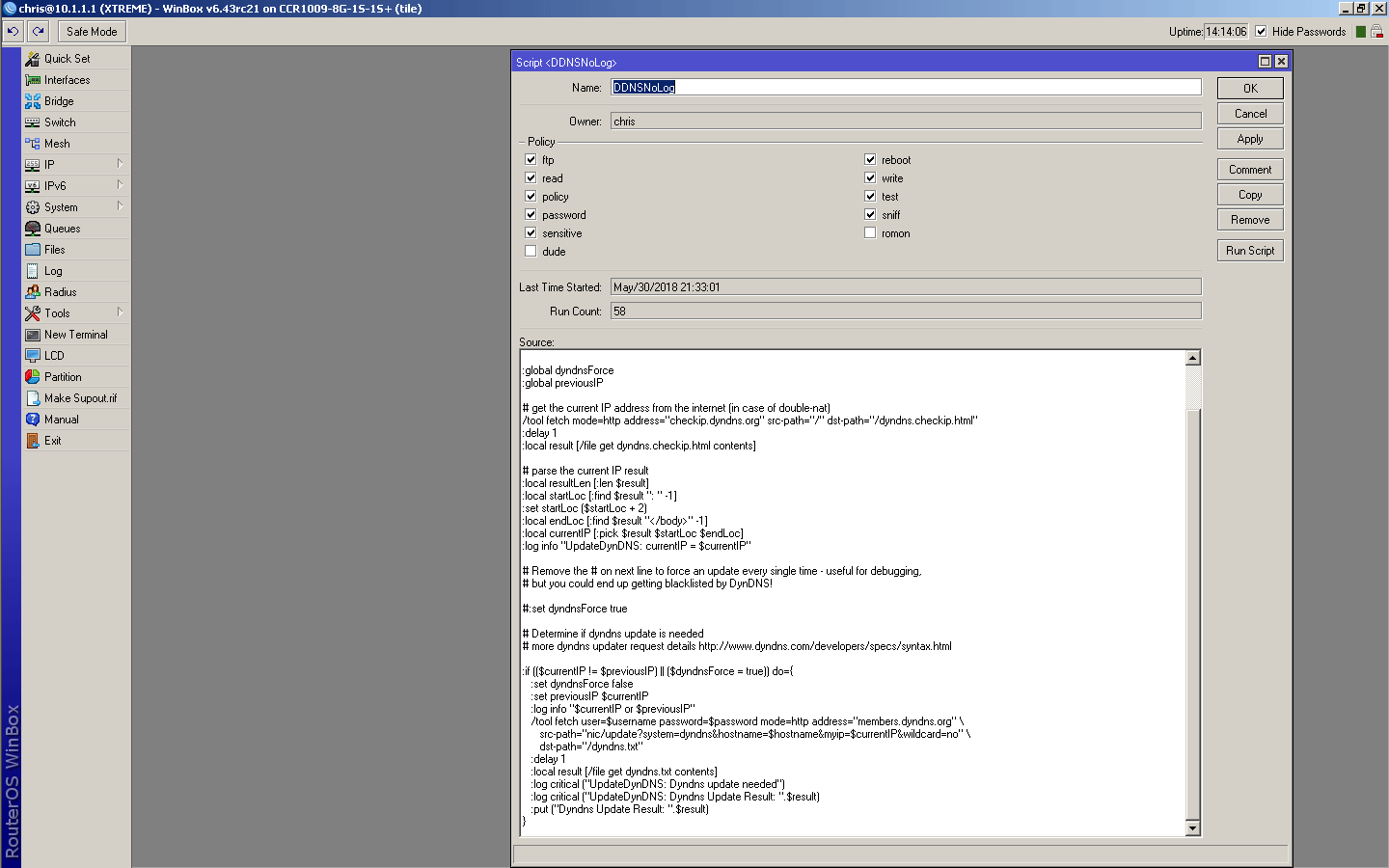Open the LCD icon
The width and height of the screenshot is (1389, 868).
tap(33, 356)
